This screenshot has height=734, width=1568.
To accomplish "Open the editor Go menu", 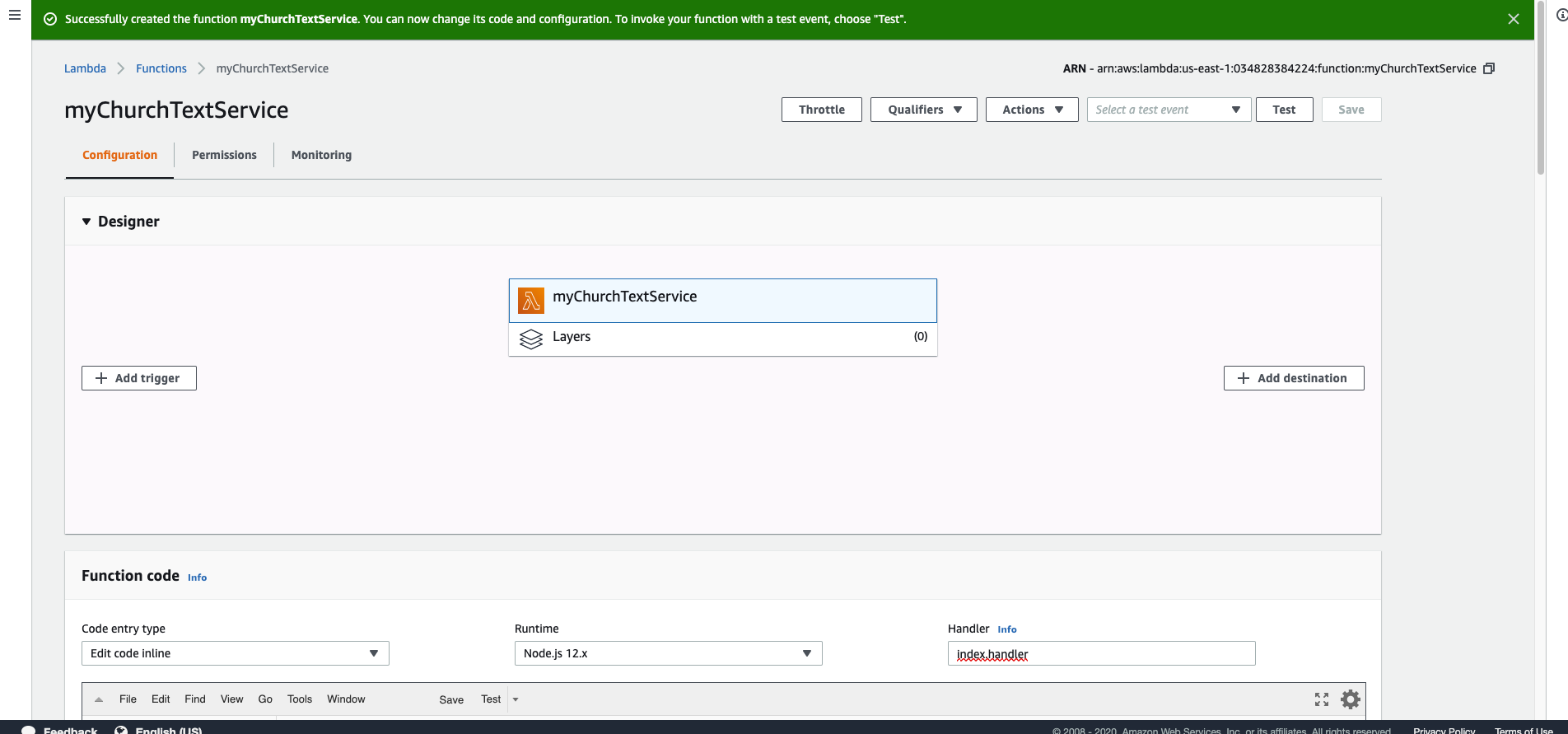I will [265, 699].
